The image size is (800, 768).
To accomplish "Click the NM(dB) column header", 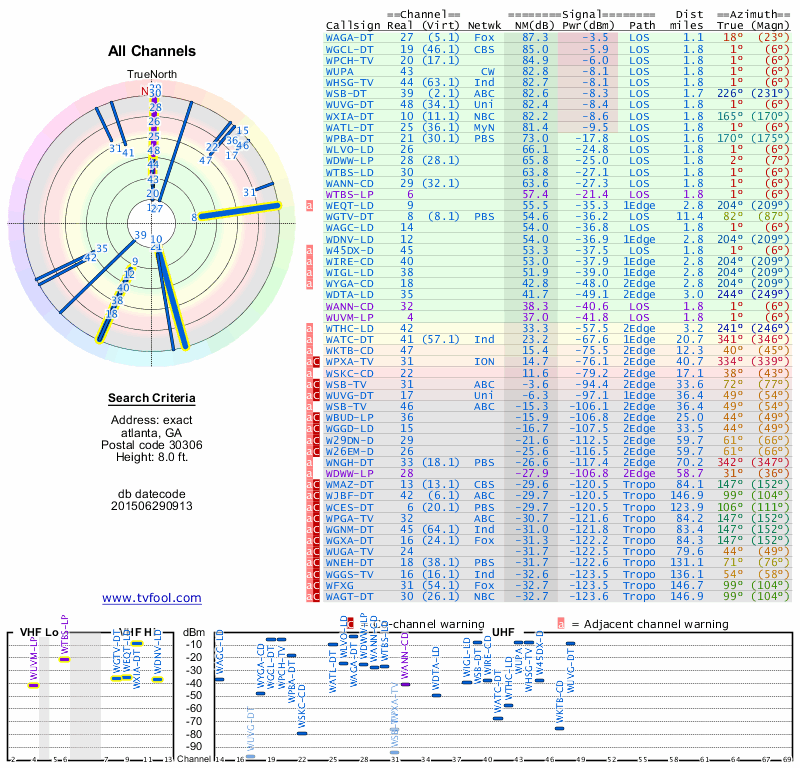I will pos(534,26).
